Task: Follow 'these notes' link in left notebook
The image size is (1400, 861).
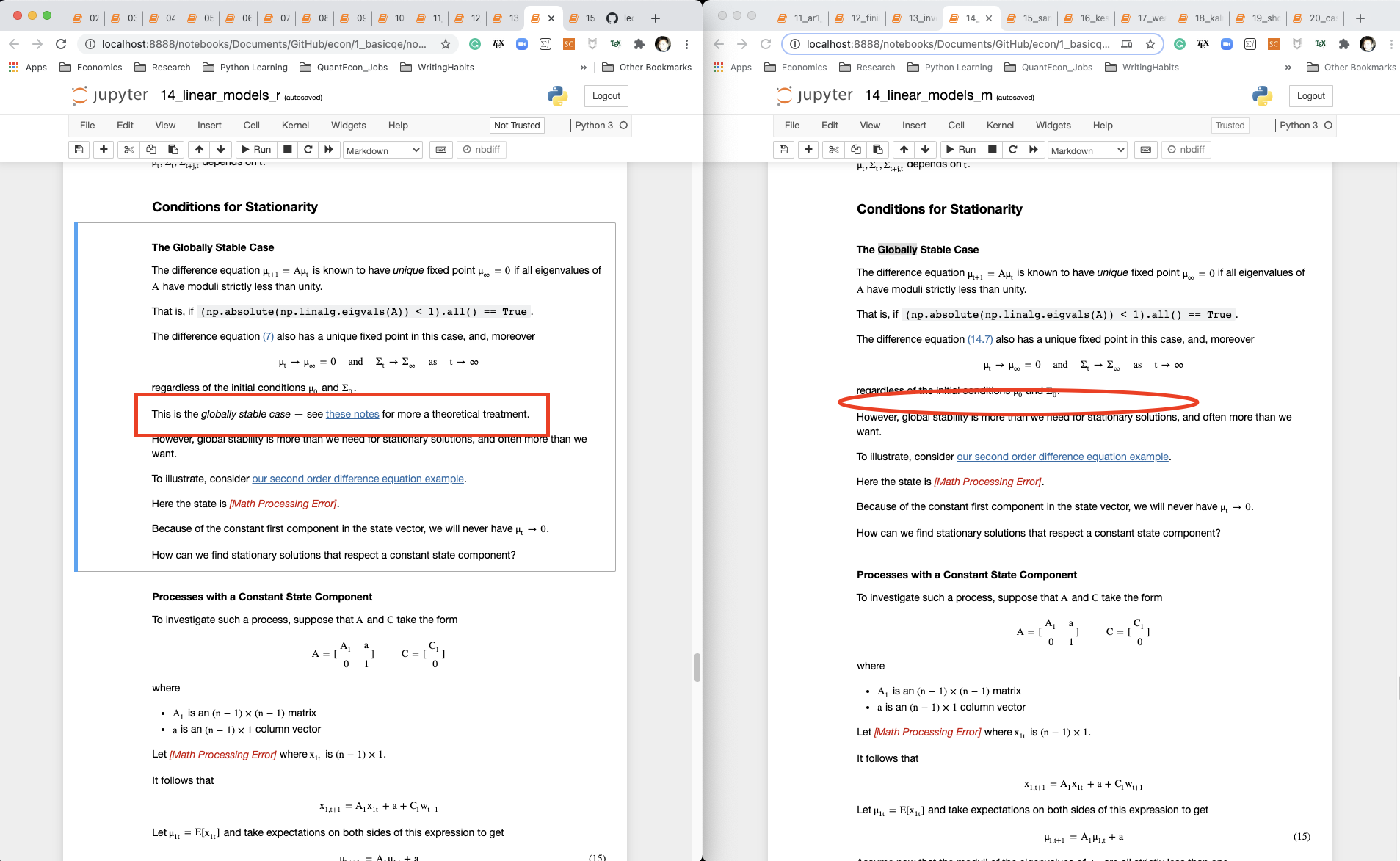Action: tap(352, 414)
